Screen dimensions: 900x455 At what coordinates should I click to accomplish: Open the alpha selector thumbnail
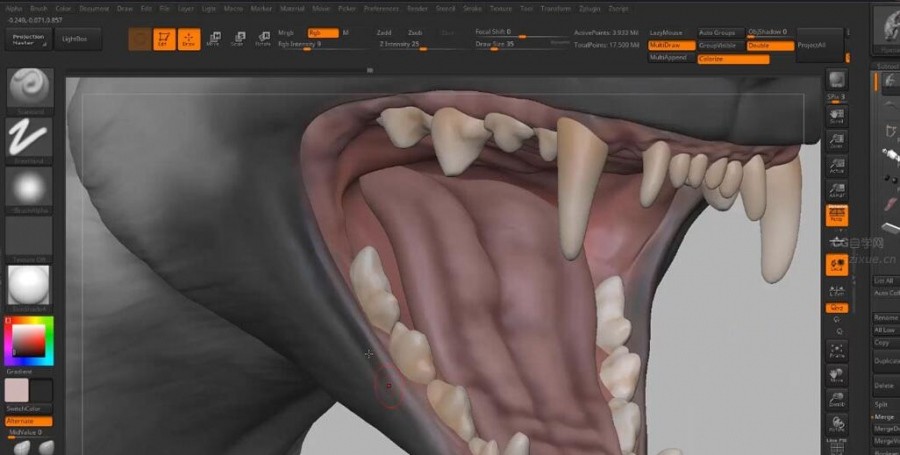pyautogui.click(x=30, y=187)
